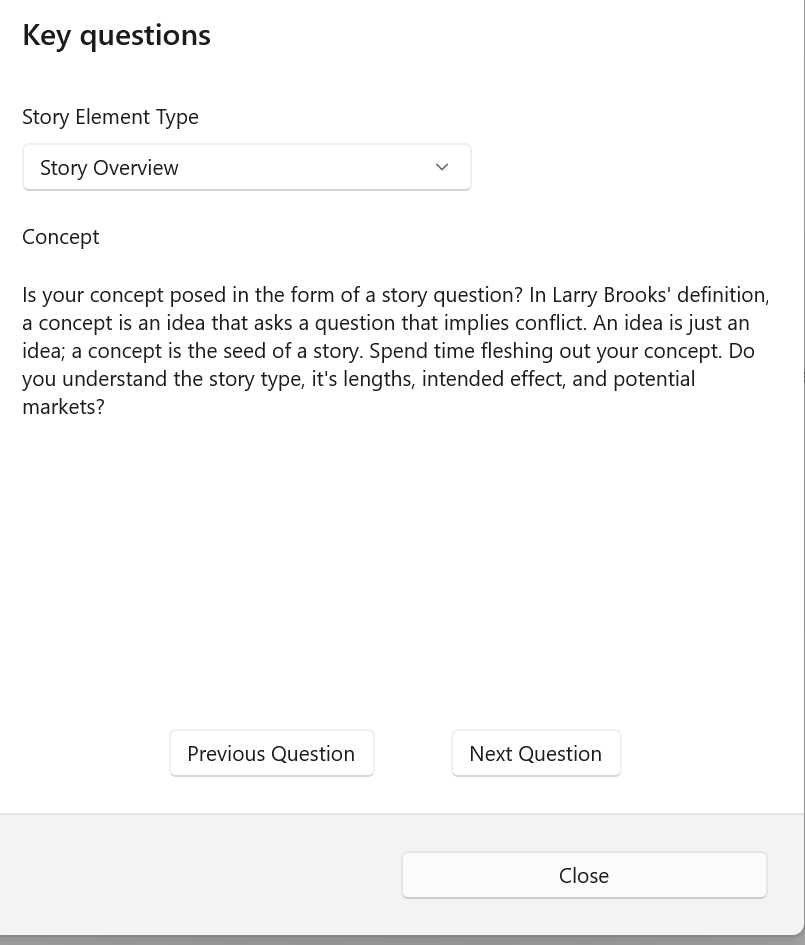The width and height of the screenshot is (805, 945).
Task: Click the word markets? ending the paragraph
Action: 63,407
